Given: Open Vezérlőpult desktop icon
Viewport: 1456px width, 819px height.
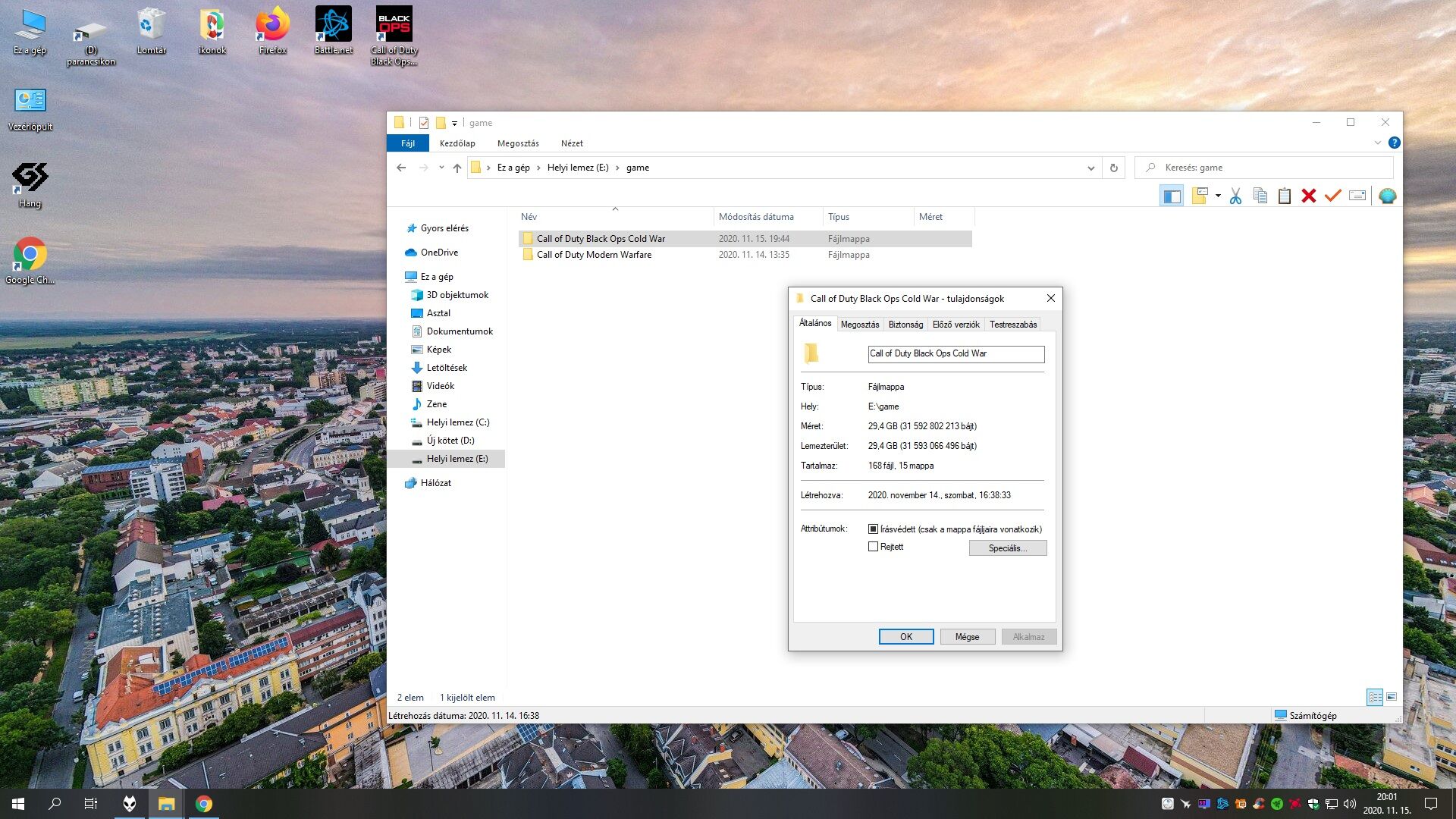Looking at the screenshot, I should 30,108.
